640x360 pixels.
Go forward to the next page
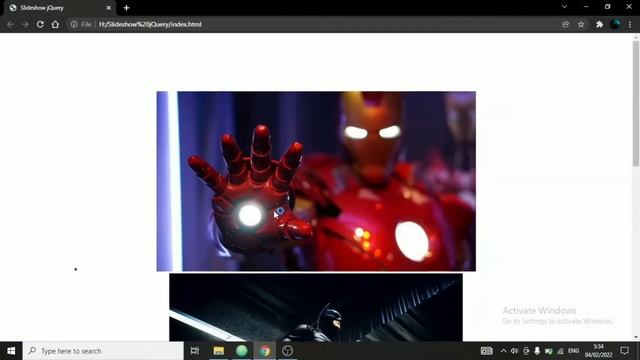[25, 24]
